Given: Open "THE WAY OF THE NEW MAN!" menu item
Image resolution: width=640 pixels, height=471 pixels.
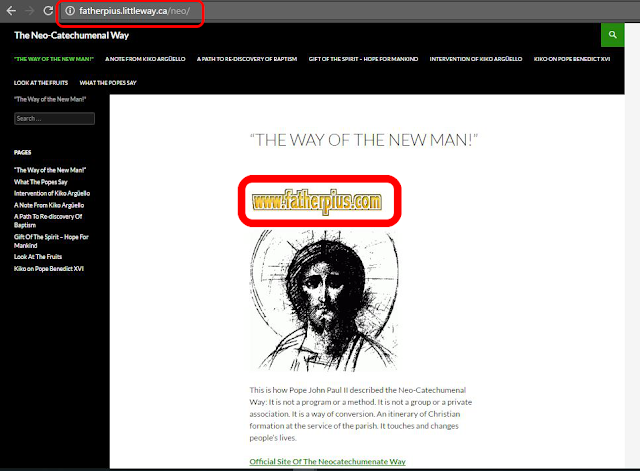Looking at the screenshot, I should pos(54,59).
